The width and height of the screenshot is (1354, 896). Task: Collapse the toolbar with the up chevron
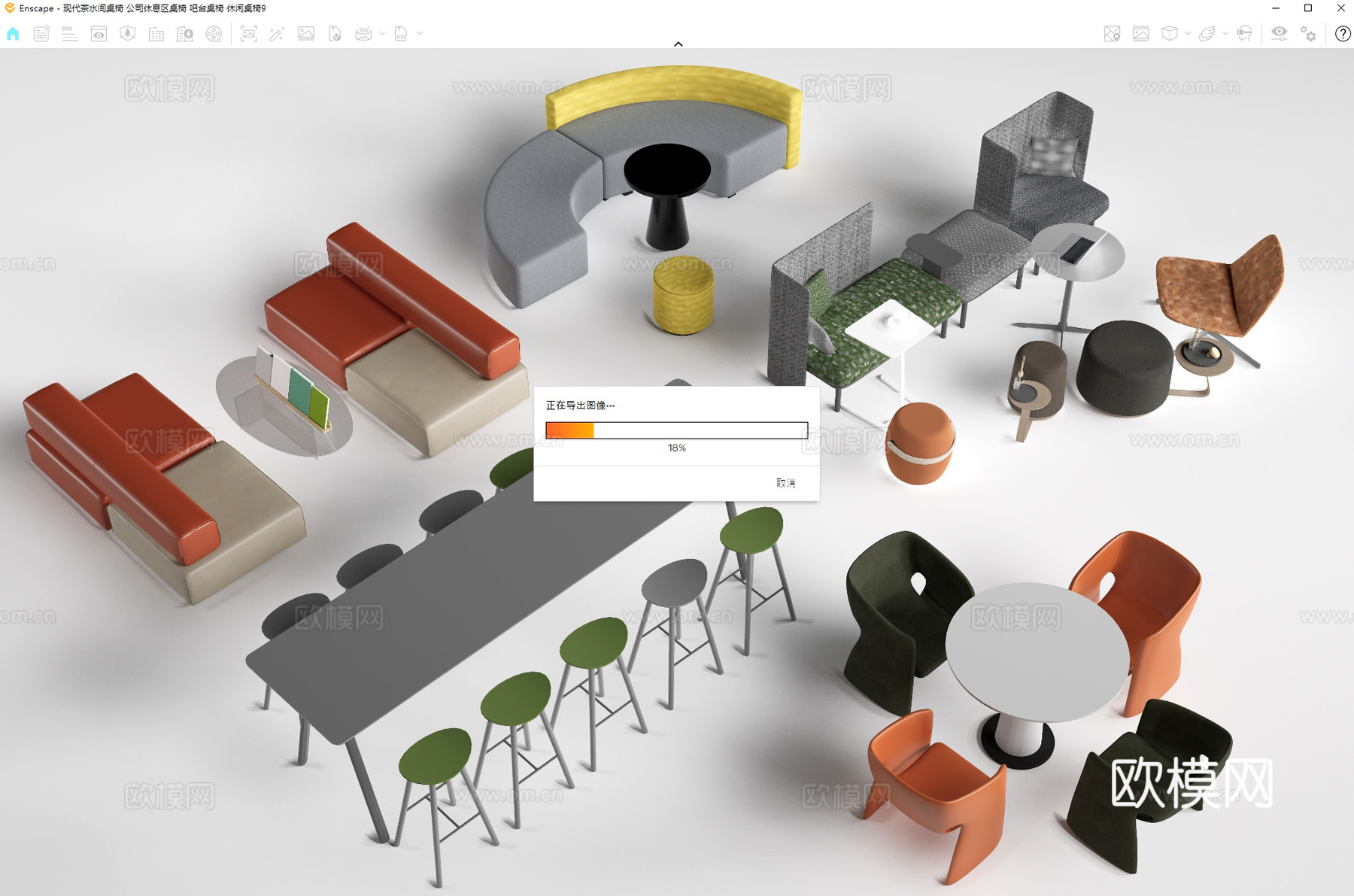[678, 44]
